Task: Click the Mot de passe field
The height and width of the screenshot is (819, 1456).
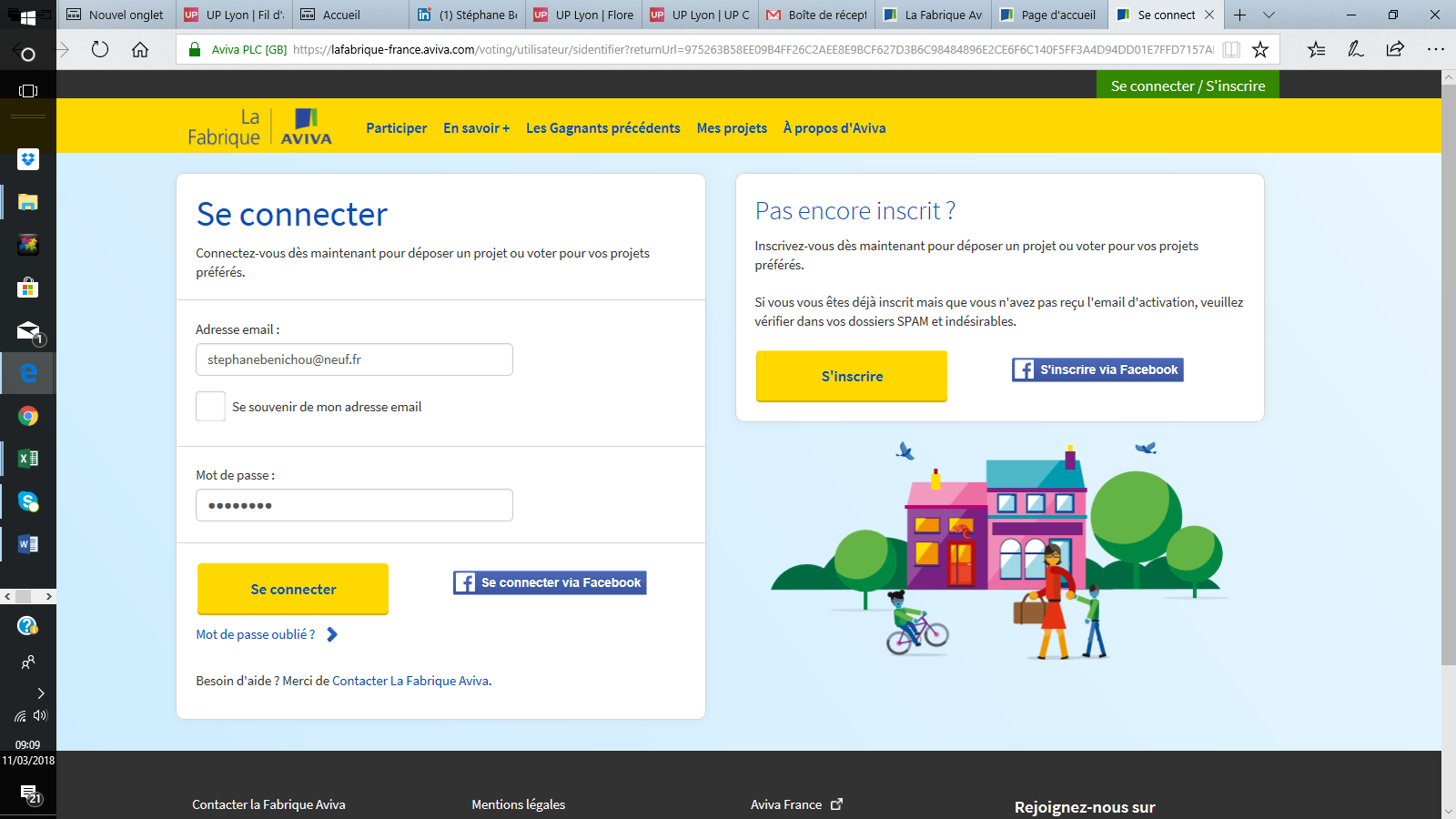Action: (x=354, y=505)
